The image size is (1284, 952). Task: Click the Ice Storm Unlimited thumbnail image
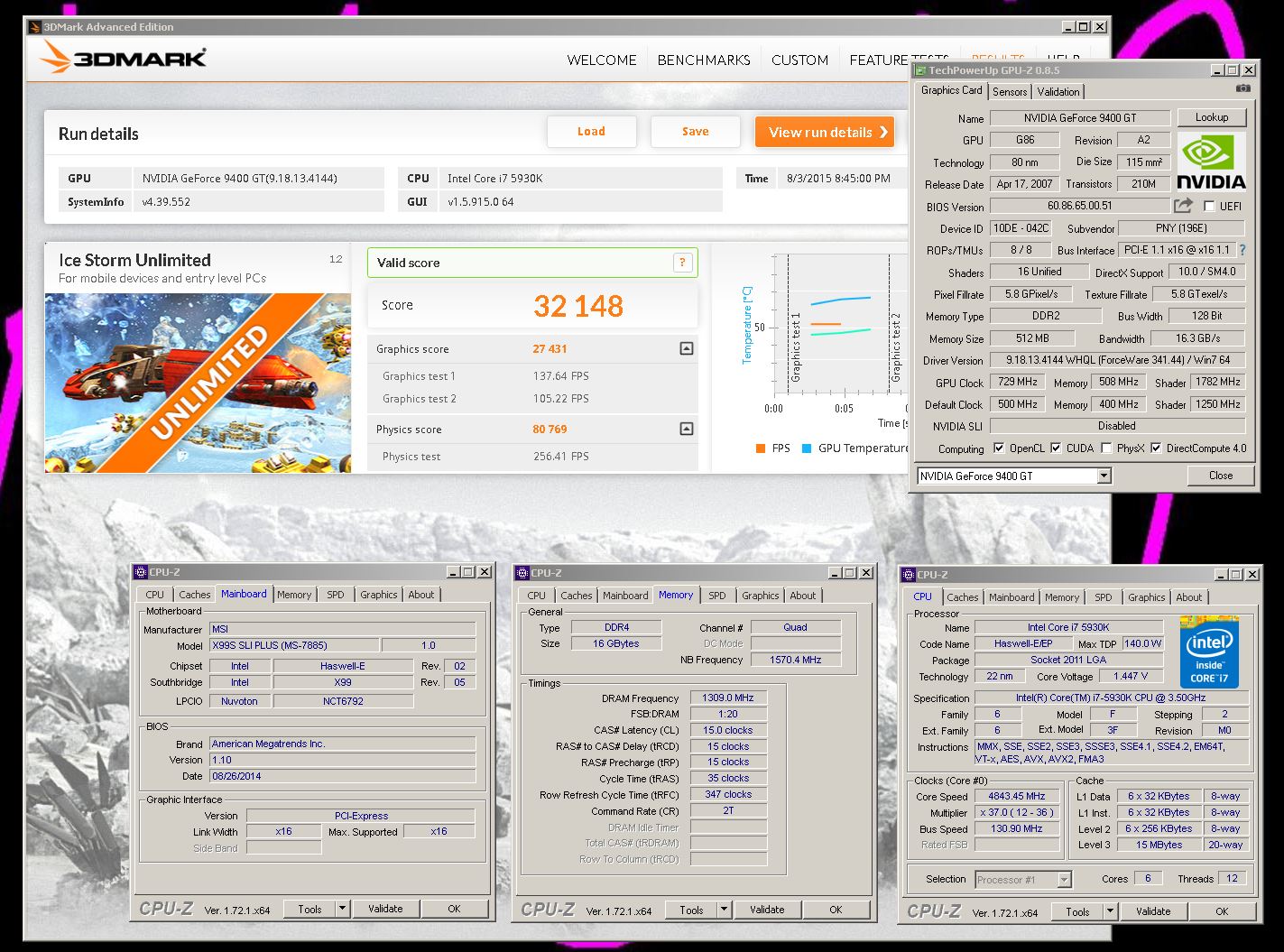(198, 383)
